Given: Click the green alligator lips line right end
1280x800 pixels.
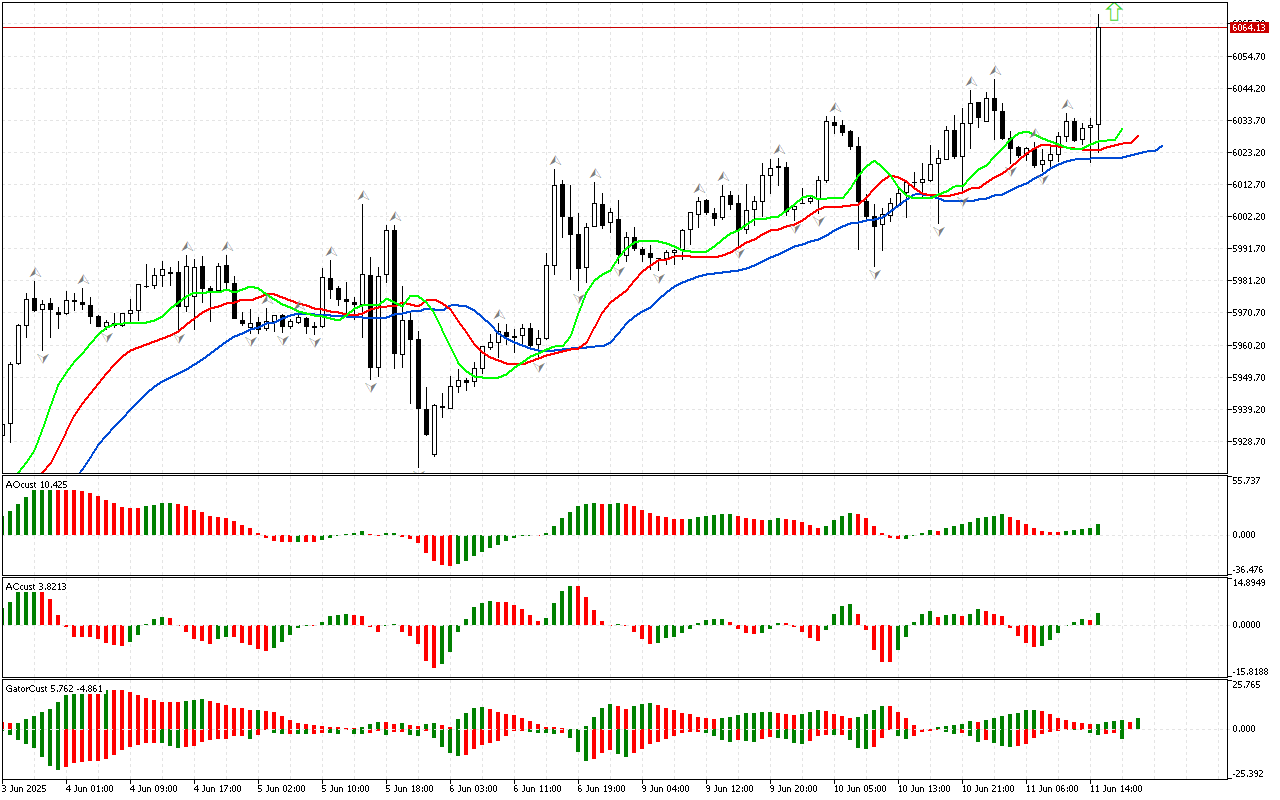Looking at the screenshot, I should coord(1120,130).
